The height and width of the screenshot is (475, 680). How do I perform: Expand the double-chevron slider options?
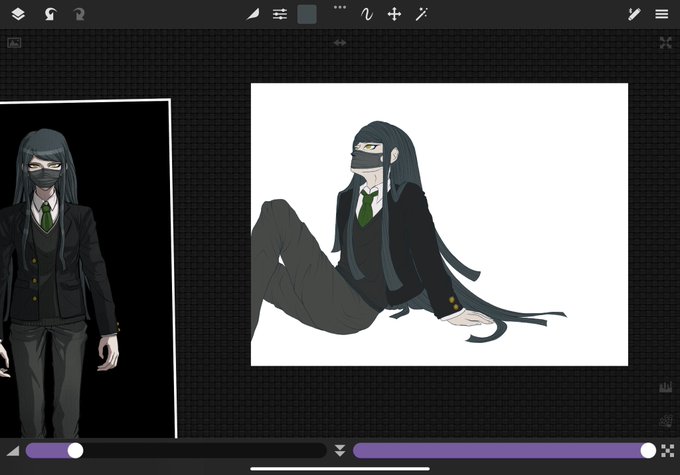pyautogui.click(x=340, y=451)
